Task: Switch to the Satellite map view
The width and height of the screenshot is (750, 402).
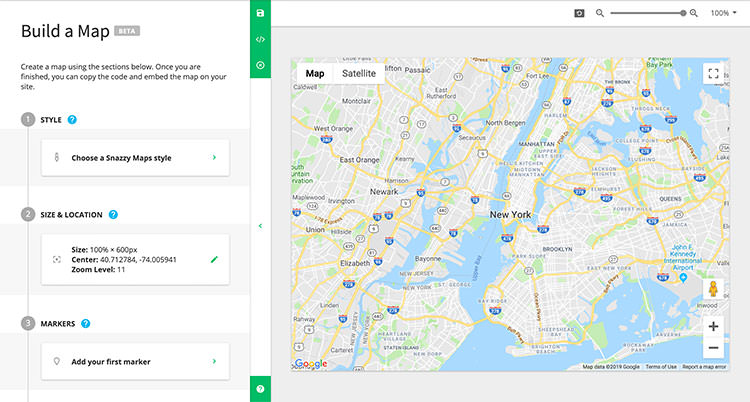Action: click(359, 73)
